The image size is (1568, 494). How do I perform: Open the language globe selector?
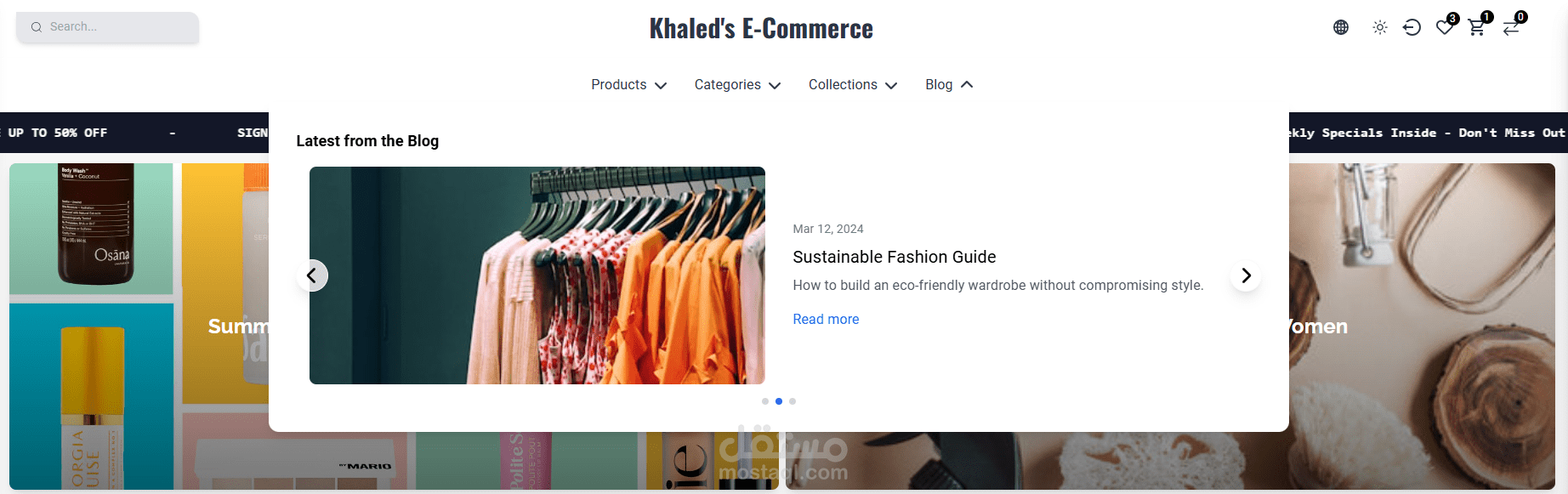[1341, 27]
